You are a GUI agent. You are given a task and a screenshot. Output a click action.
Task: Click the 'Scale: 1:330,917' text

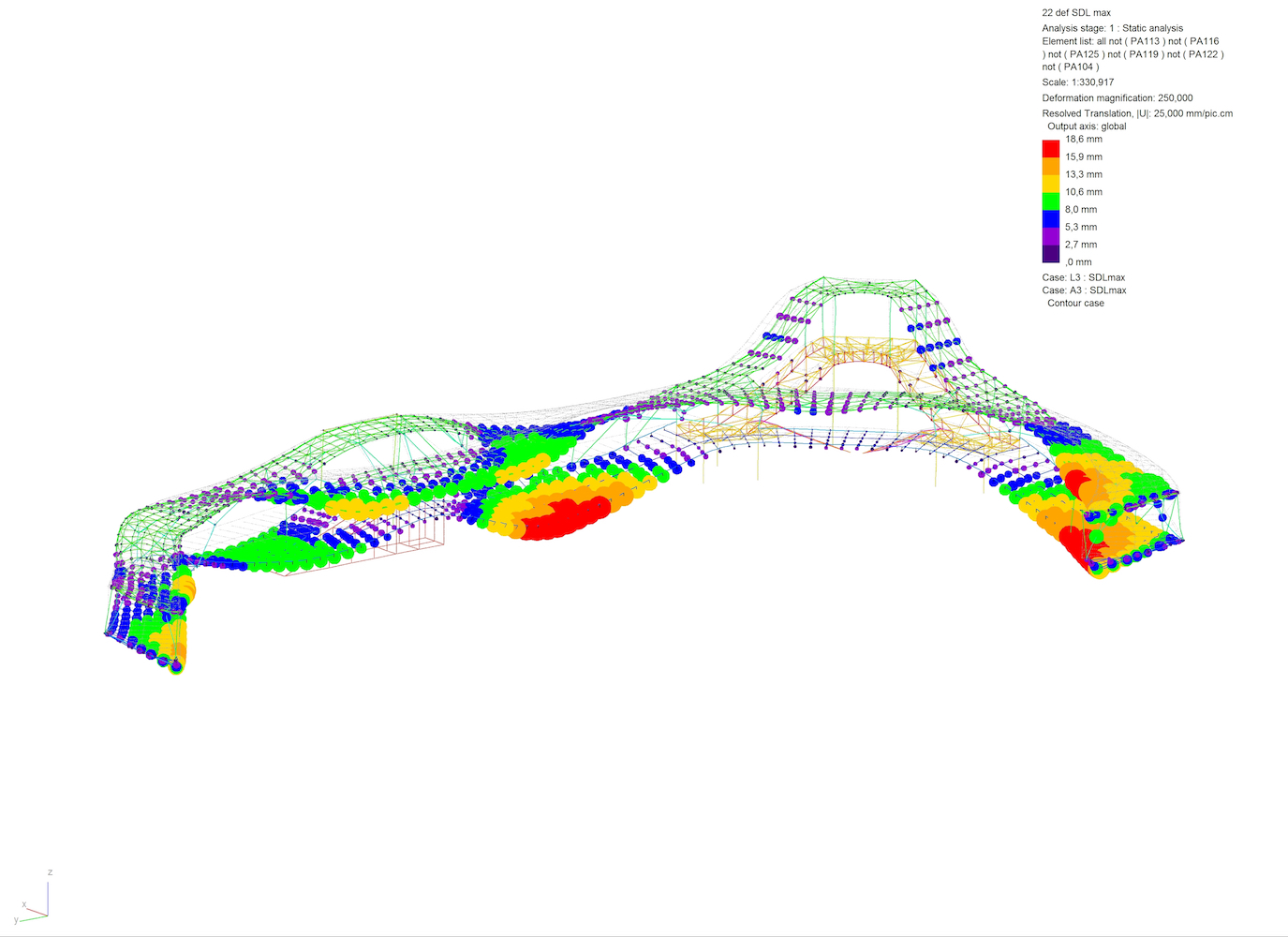pyautogui.click(x=1078, y=82)
